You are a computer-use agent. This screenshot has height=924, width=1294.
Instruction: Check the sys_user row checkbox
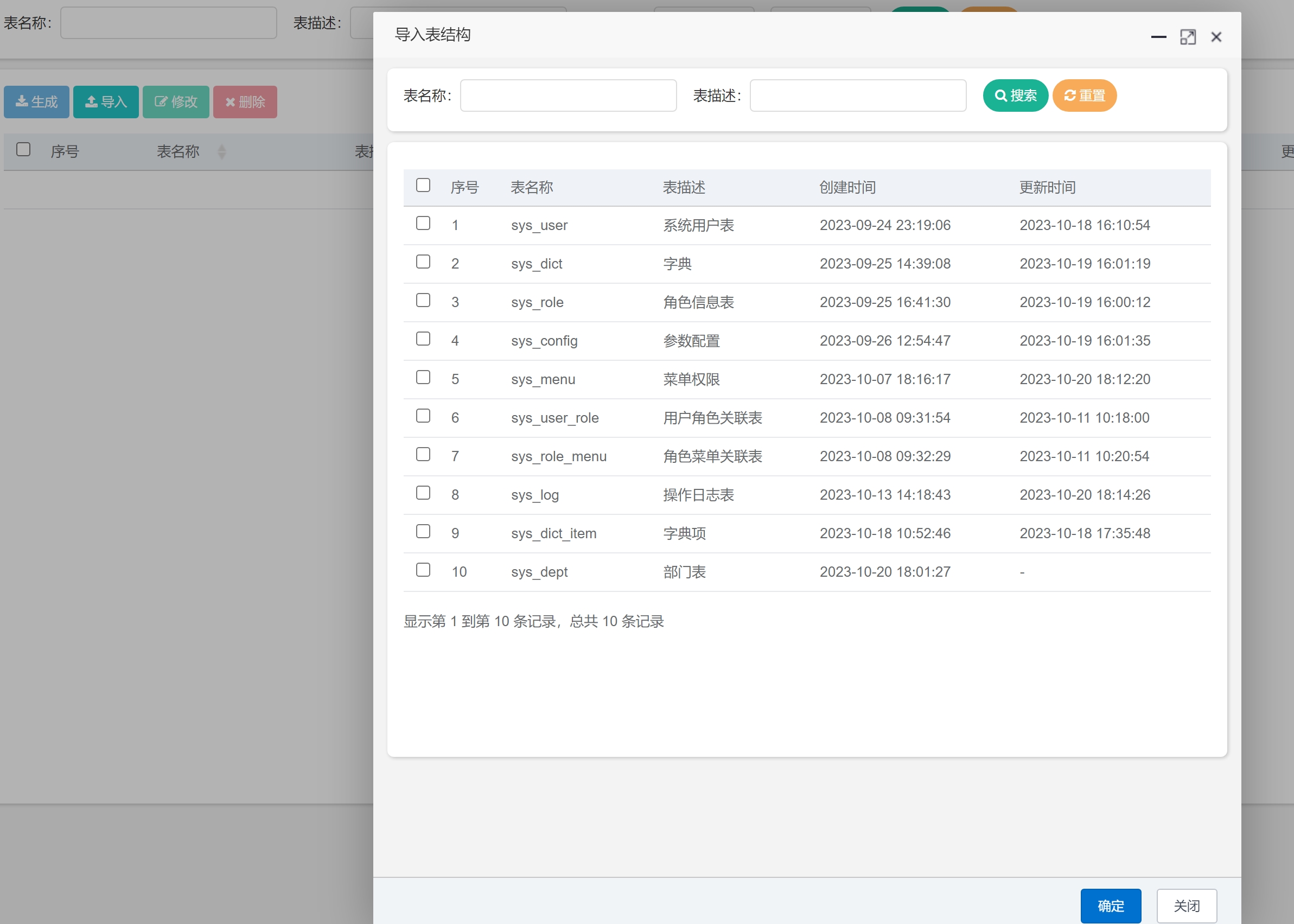423,223
